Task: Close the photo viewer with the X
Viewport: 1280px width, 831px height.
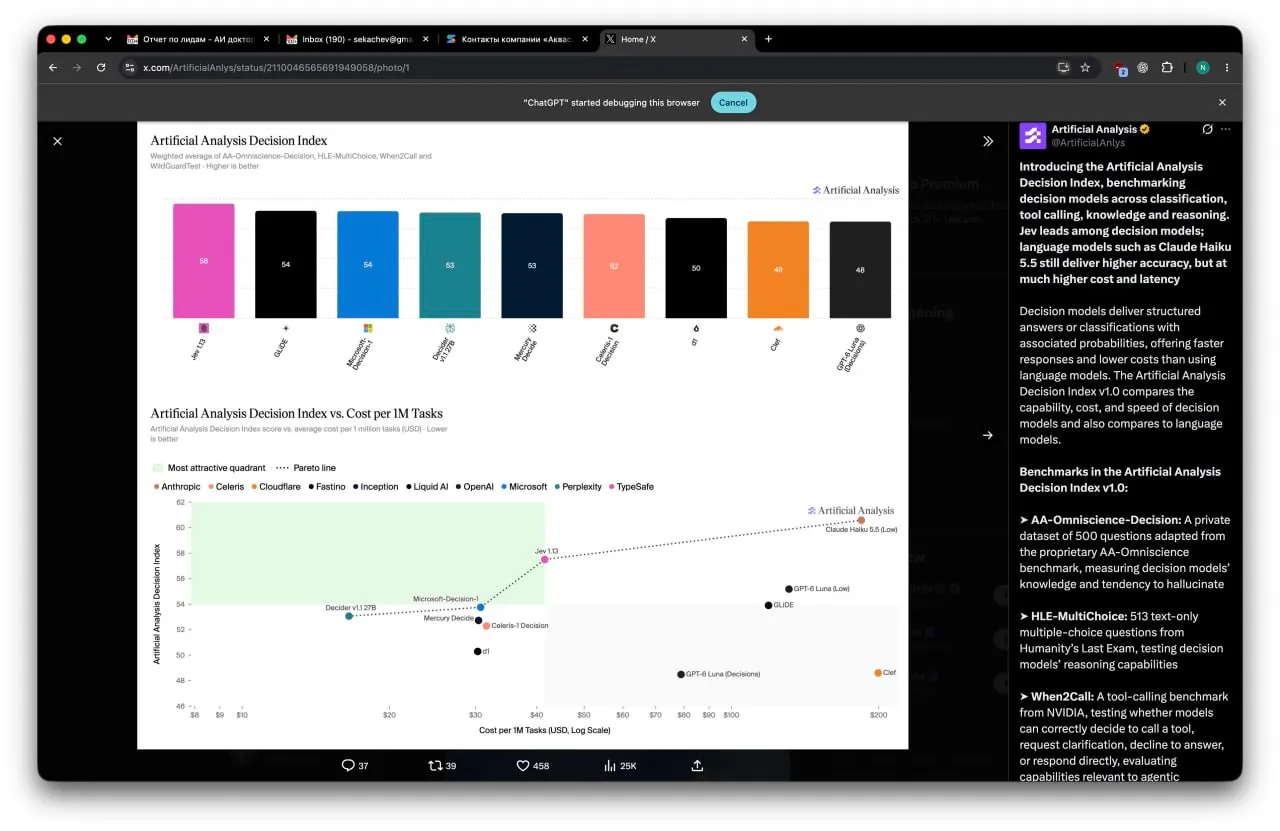Action: tap(57, 141)
